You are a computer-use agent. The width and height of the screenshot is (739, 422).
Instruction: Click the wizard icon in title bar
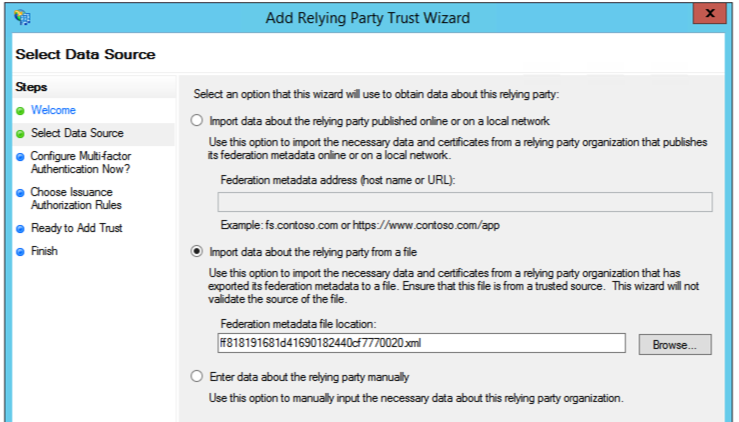coord(22,17)
